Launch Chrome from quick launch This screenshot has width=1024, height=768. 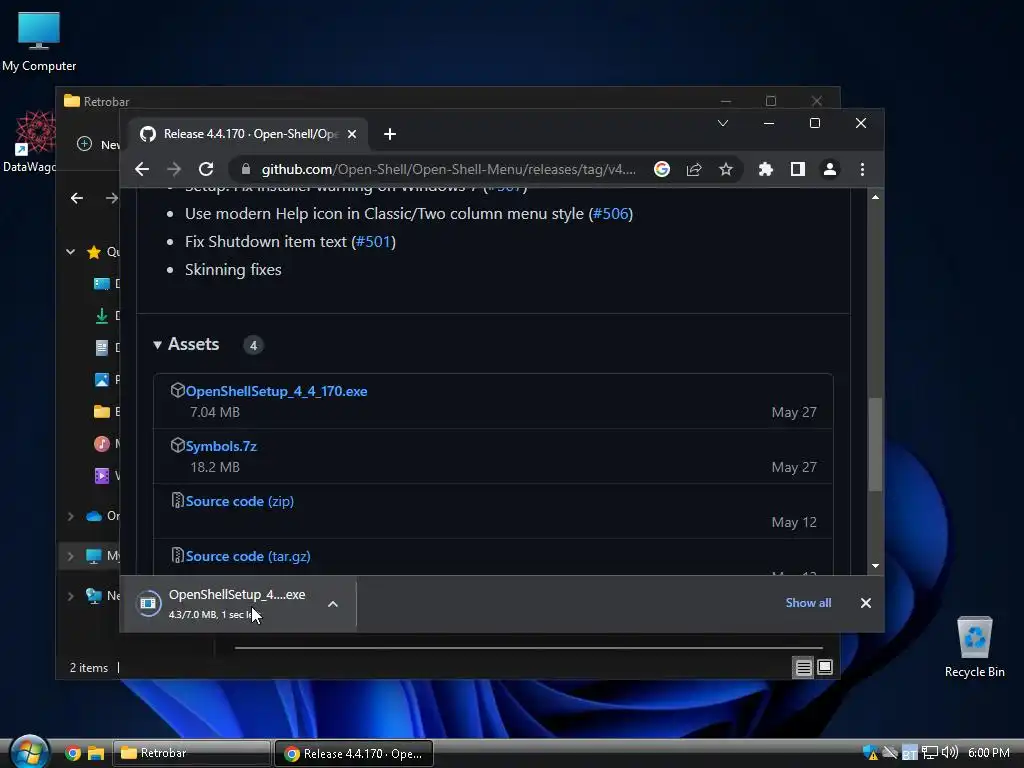[x=73, y=754]
